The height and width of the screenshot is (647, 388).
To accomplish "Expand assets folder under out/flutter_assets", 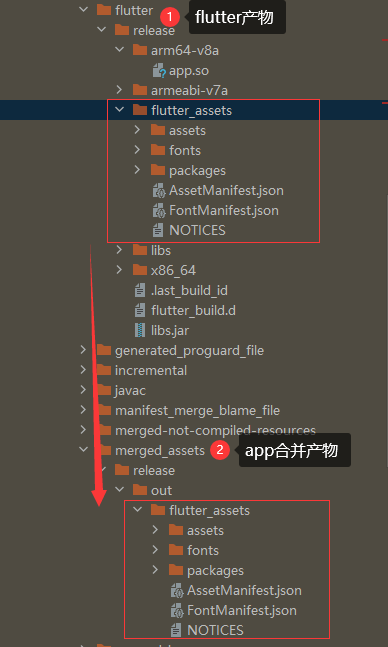I will (x=156, y=530).
